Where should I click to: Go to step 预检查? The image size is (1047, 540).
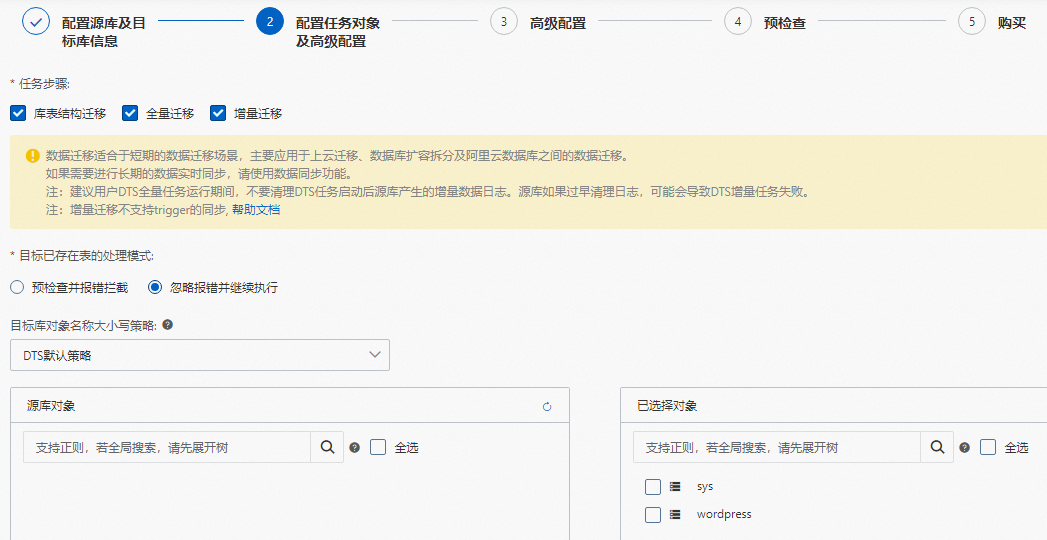pos(785,23)
